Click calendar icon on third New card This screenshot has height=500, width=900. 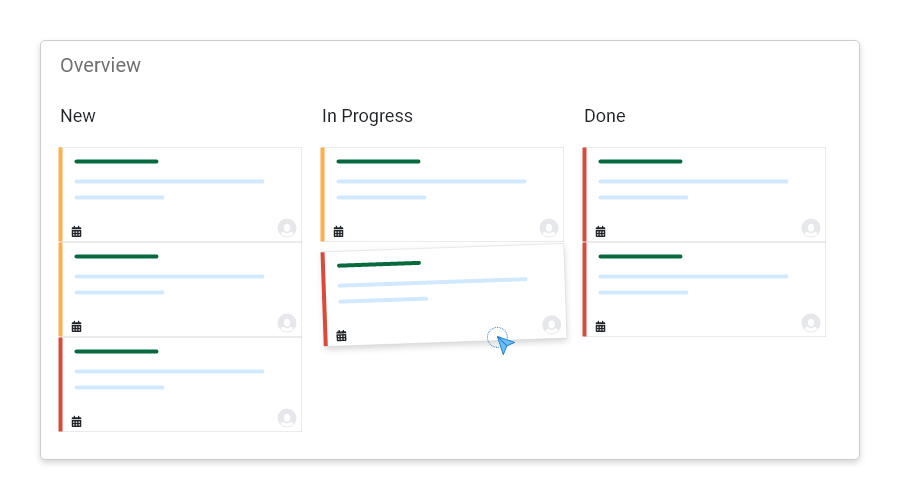(x=76, y=421)
